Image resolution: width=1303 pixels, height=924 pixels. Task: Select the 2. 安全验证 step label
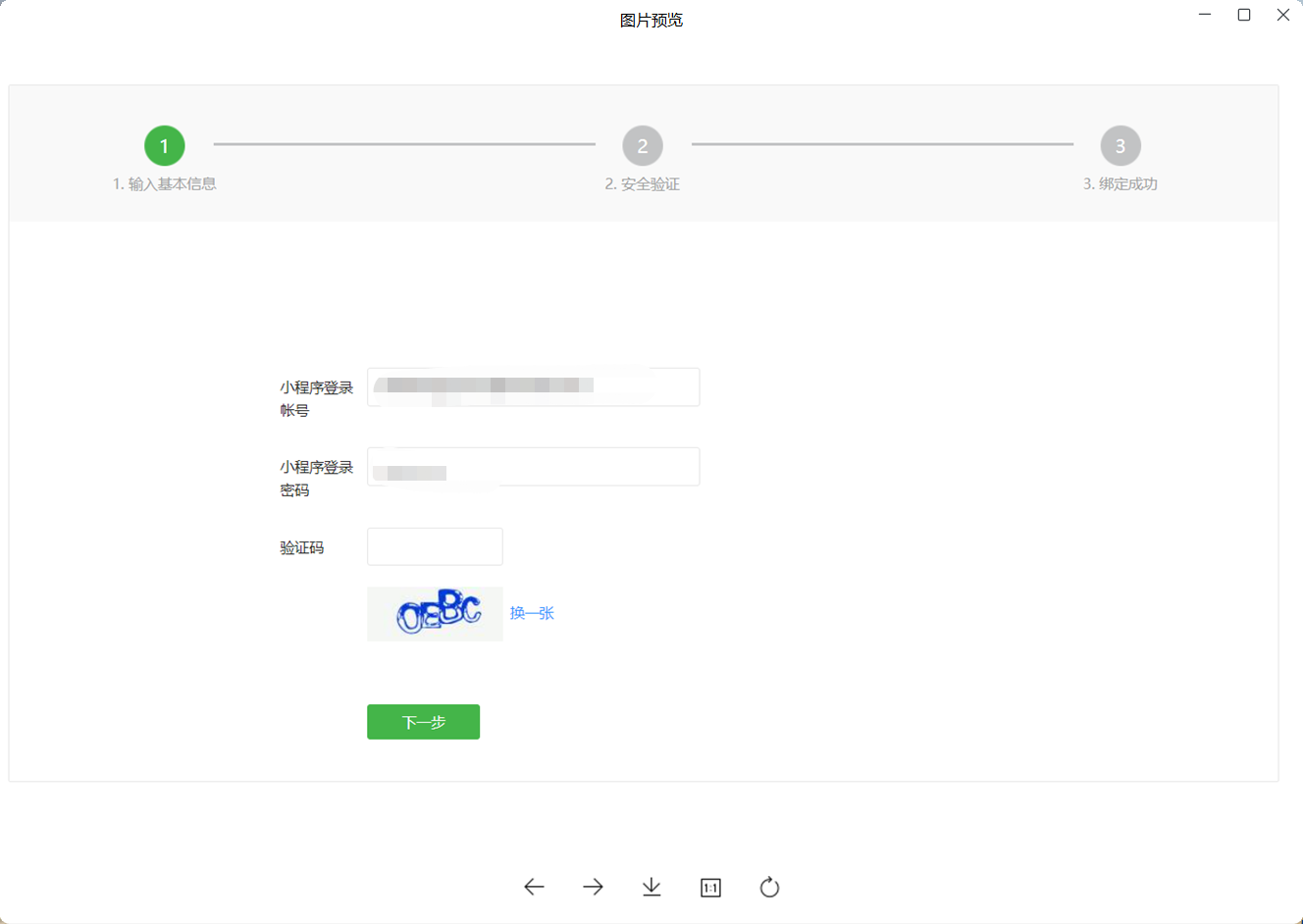(x=643, y=184)
